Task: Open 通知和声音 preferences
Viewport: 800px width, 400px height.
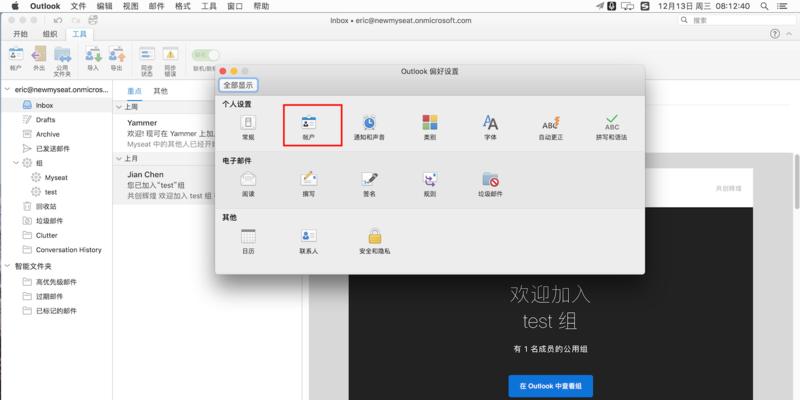Action: pos(369,128)
